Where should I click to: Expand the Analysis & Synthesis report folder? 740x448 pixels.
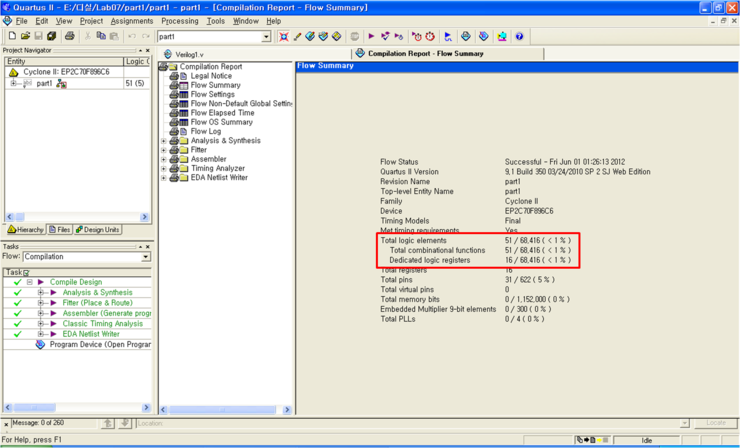click(164, 141)
